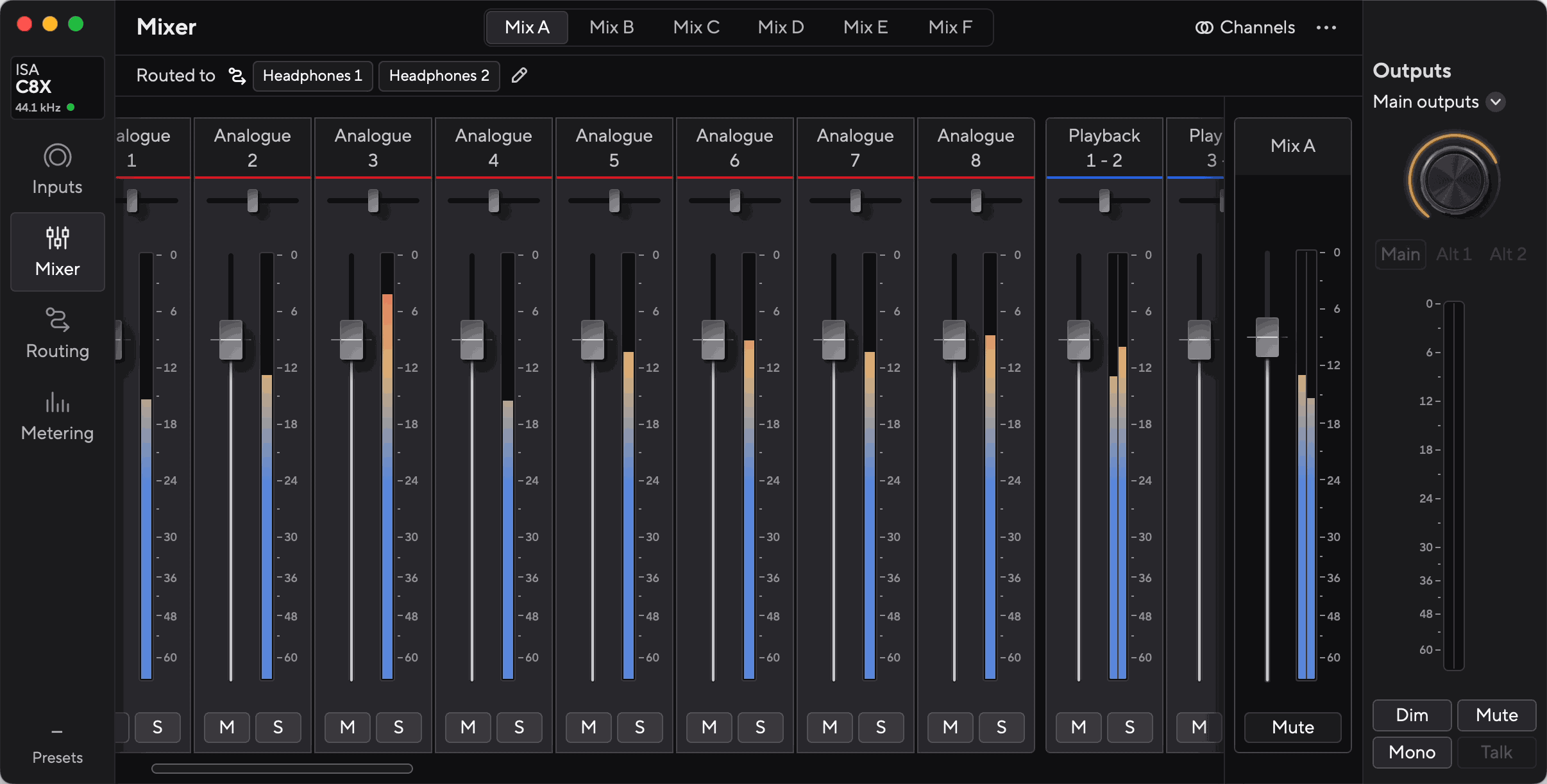Switch to Mix B tab
Image resolution: width=1547 pixels, height=784 pixels.
click(x=611, y=28)
